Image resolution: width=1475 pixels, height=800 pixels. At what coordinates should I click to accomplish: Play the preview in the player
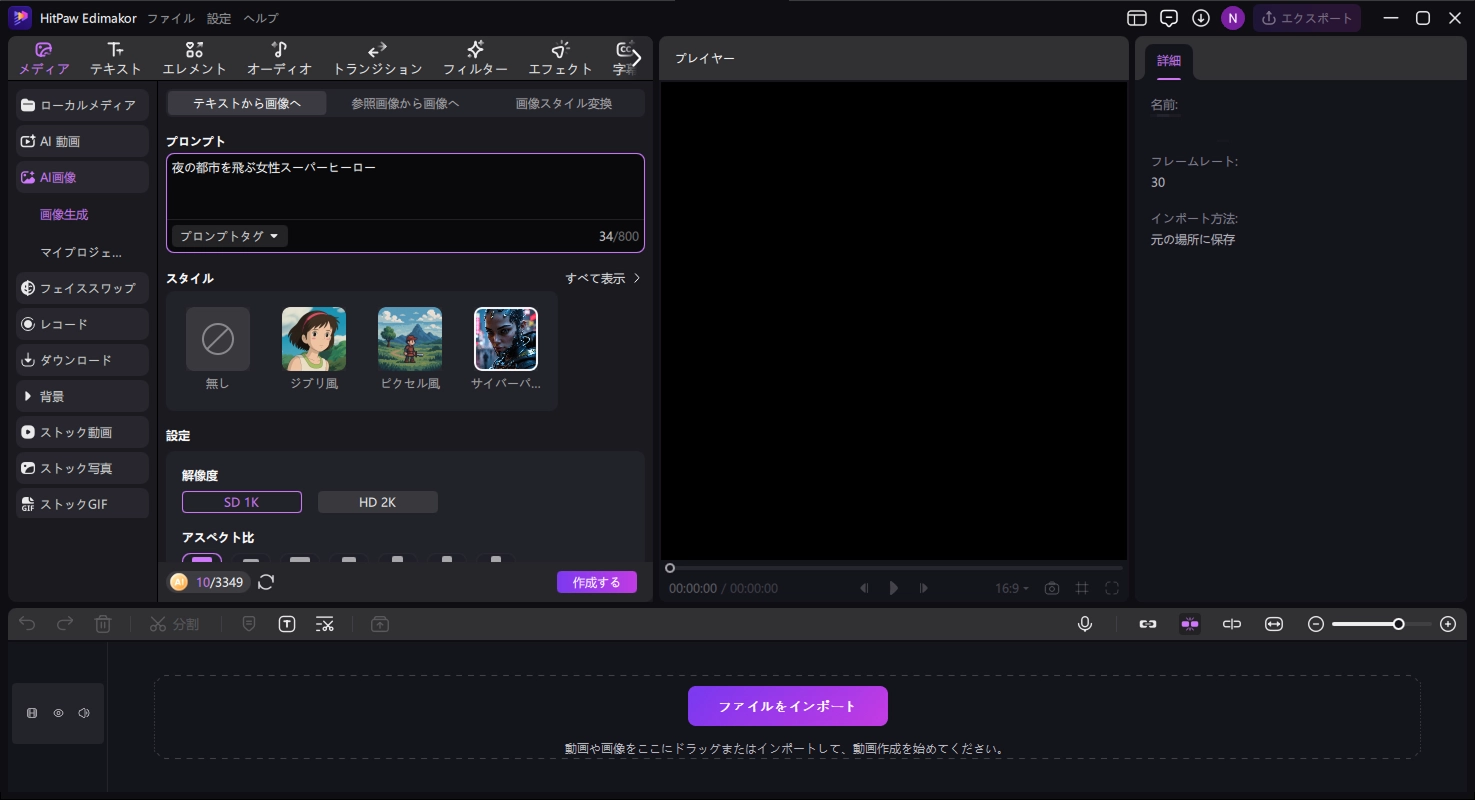[x=894, y=588]
